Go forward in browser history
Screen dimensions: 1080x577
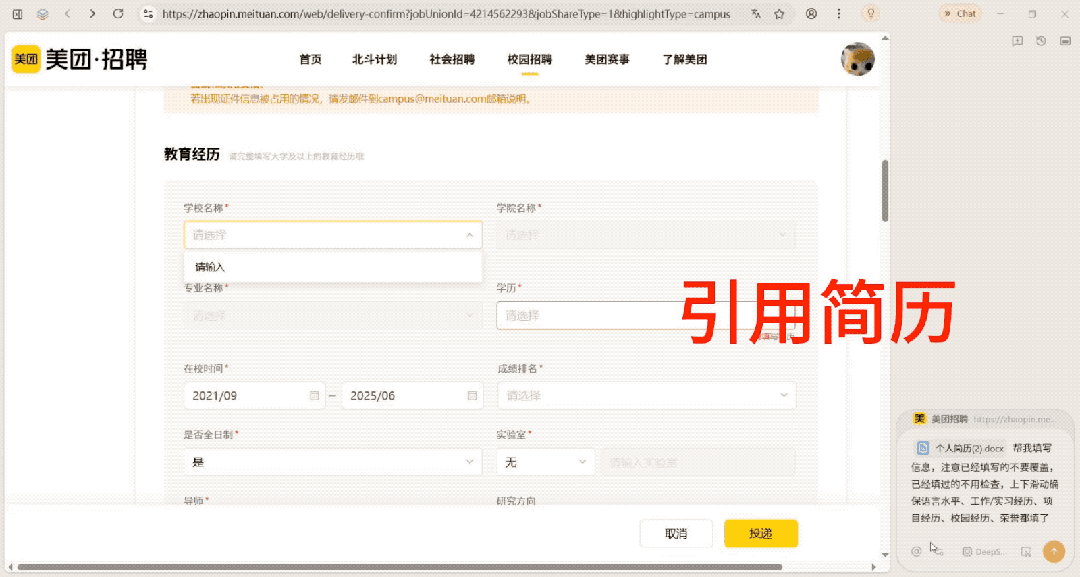coord(92,14)
